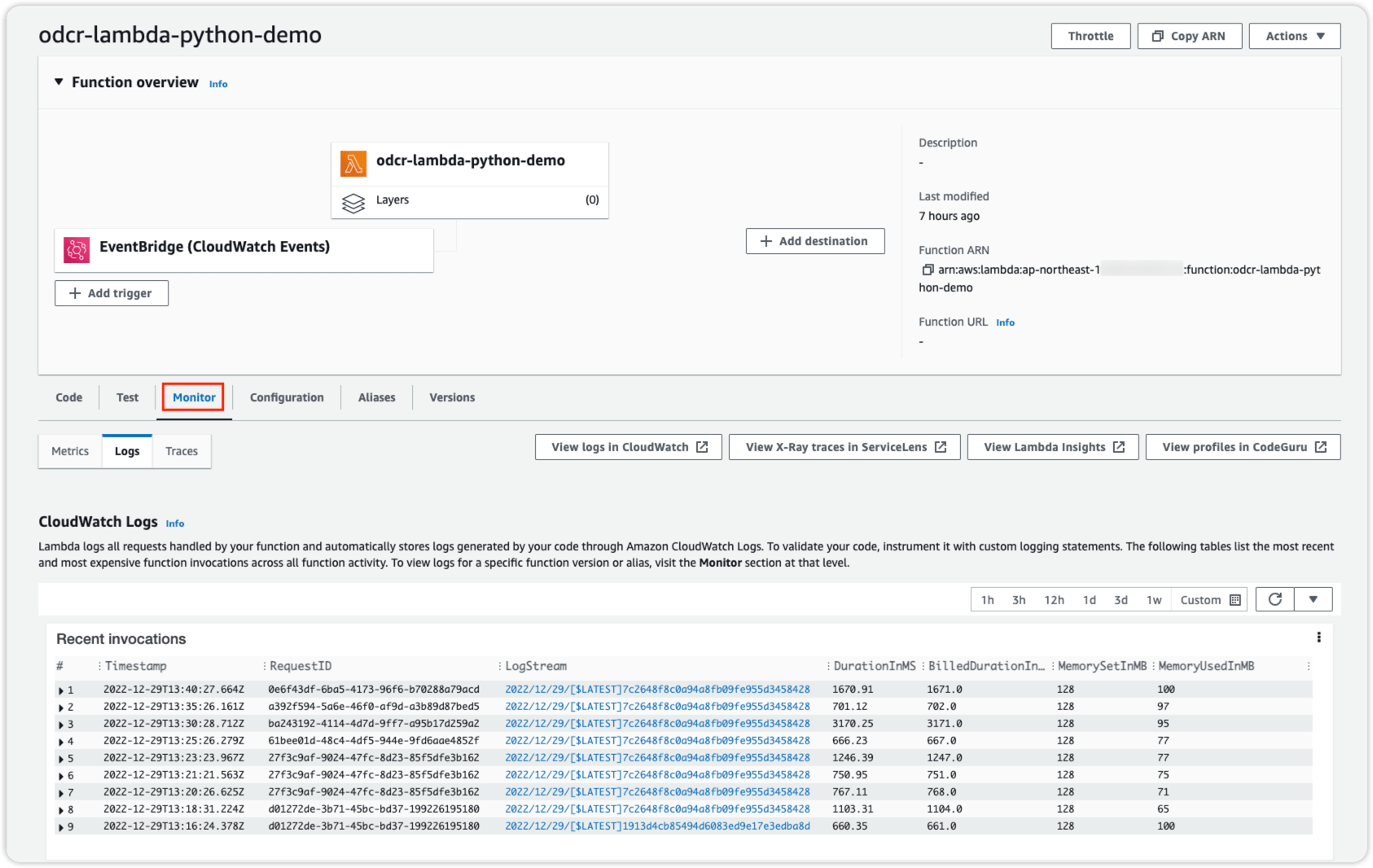Click timestamp 2022-12-29T13:40:27.664Z
The image size is (1373, 868).
click(173, 689)
